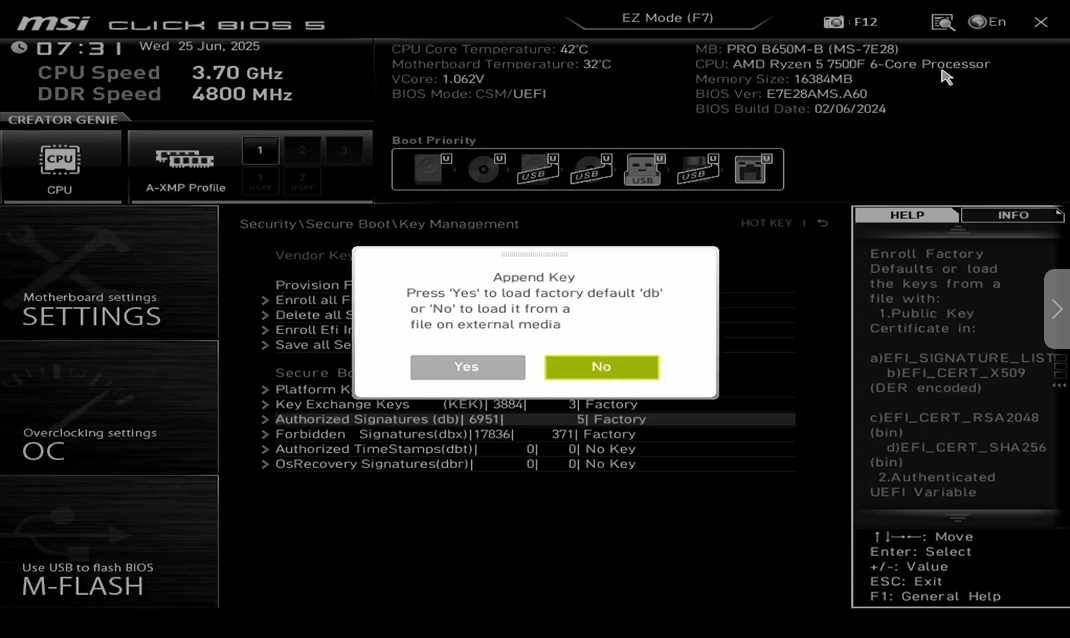The width and height of the screenshot is (1070, 638).
Task: Switch to the INFO tab
Action: (x=1012, y=215)
